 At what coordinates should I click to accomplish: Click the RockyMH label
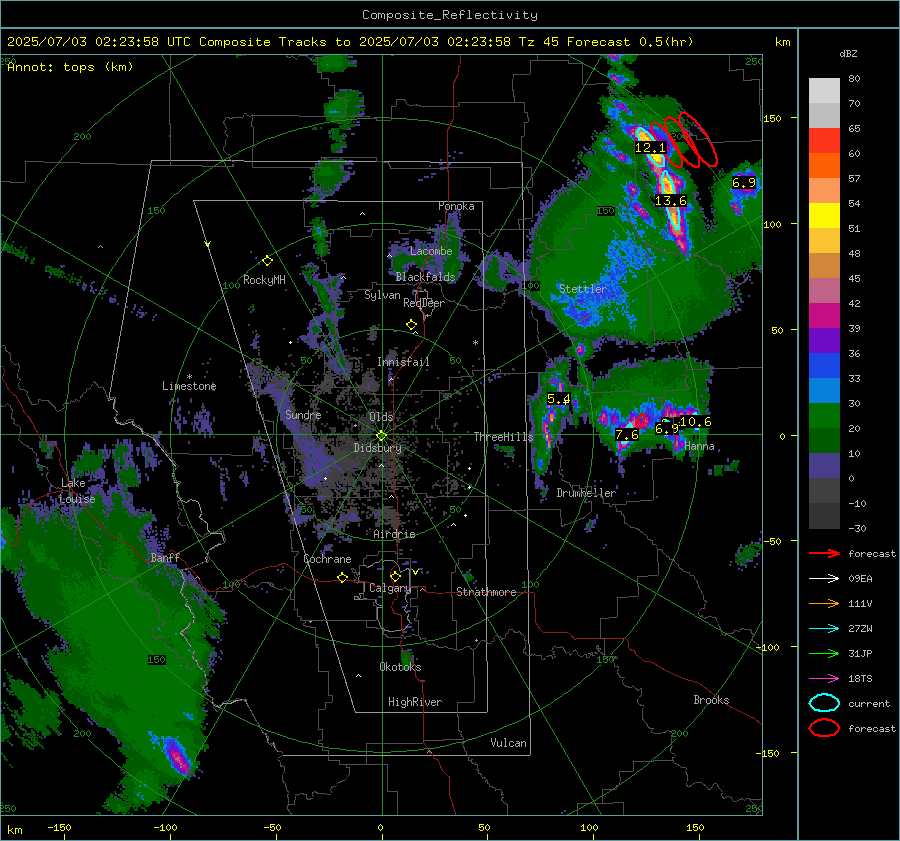tap(264, 280)
